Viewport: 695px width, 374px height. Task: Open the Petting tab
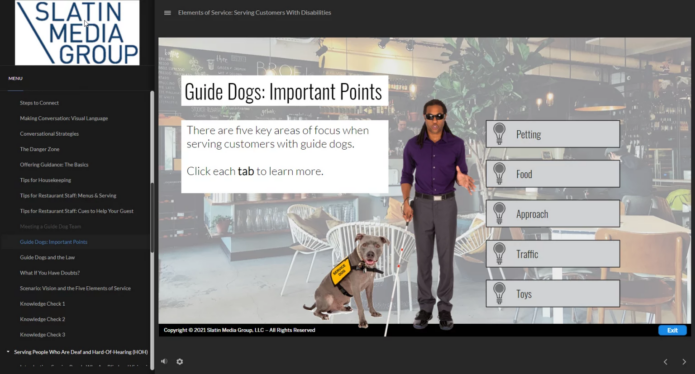pos(553,134)
